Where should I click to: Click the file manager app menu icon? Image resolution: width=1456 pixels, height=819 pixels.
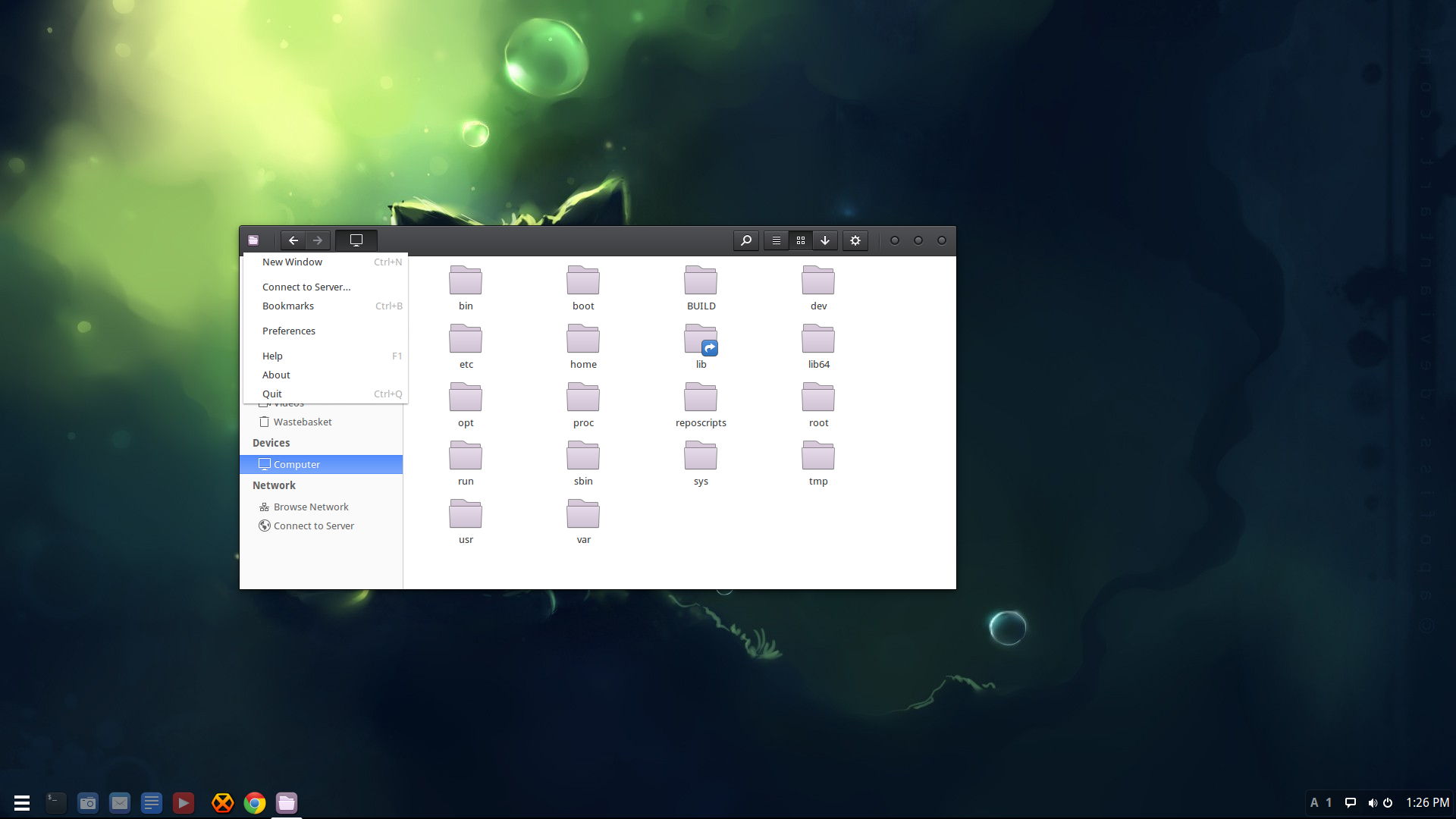coord(253,240)
